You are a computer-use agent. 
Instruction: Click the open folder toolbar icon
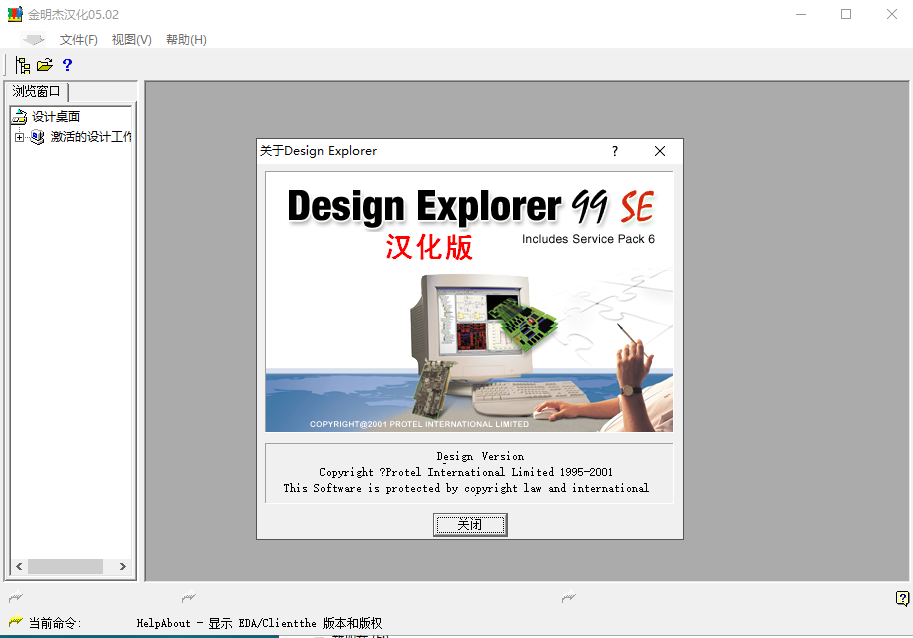tap(44, 65)
